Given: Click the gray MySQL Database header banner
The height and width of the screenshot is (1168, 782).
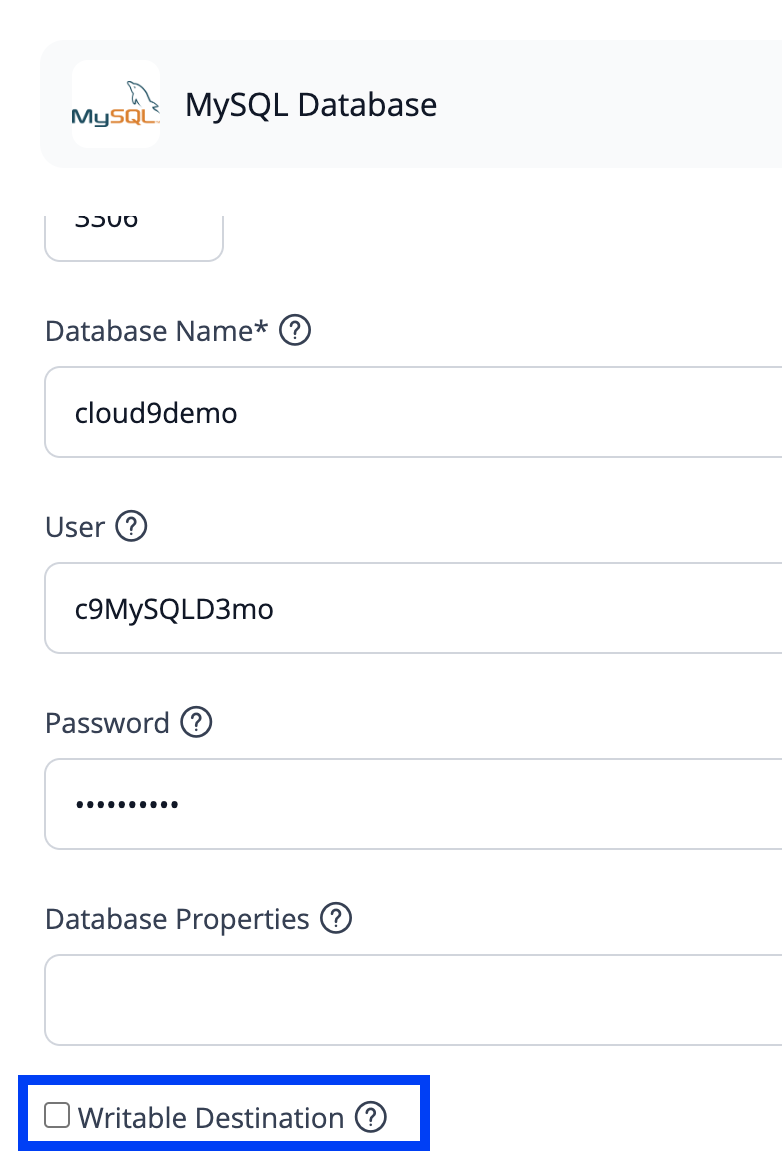Looking at the screenshot, I should click(411, 104).
